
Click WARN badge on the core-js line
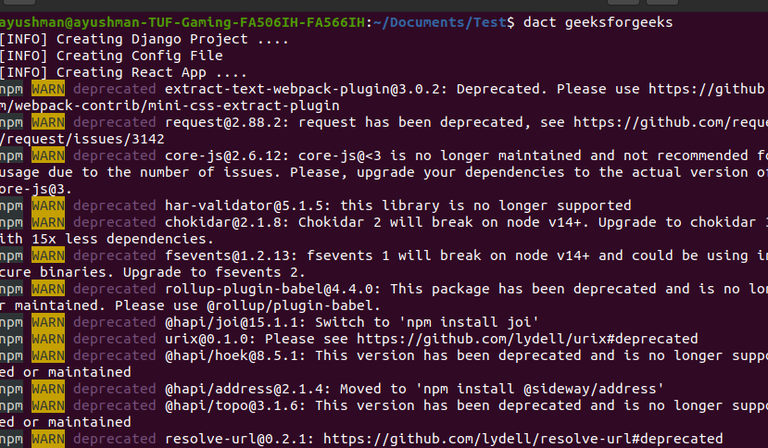coord(46,155)
